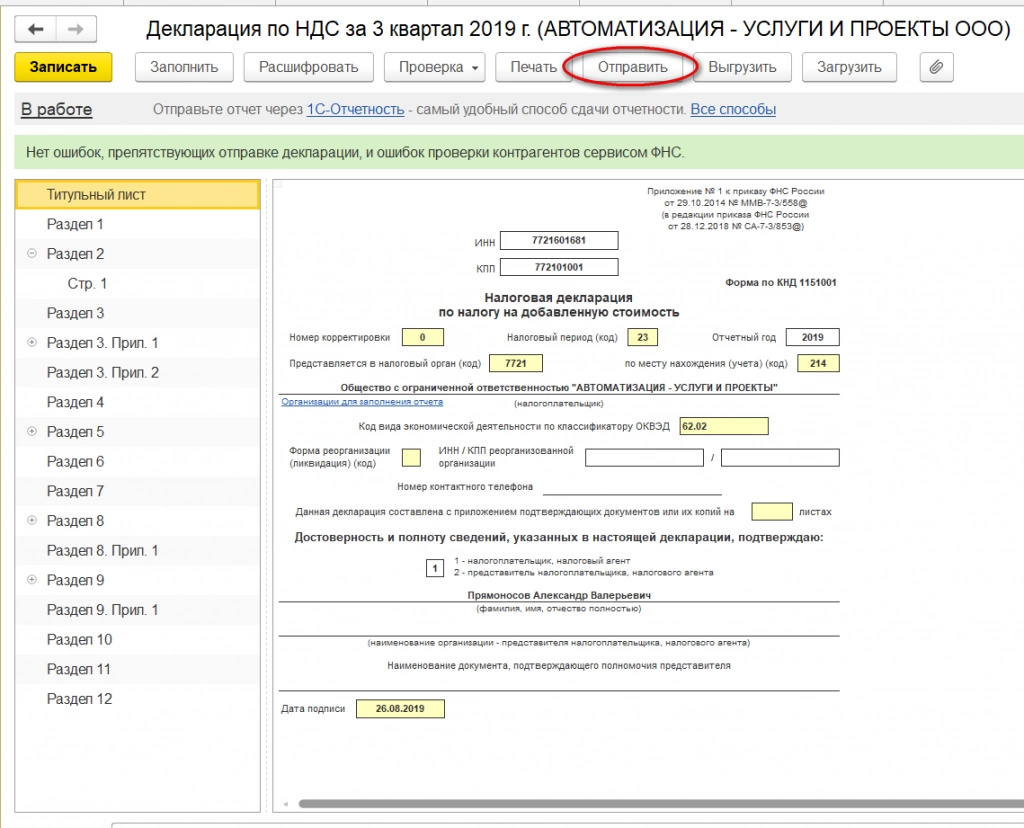The image size is (1024, 828).
Task: Click the Форма реорганизации code field
Action: (411, 458)
